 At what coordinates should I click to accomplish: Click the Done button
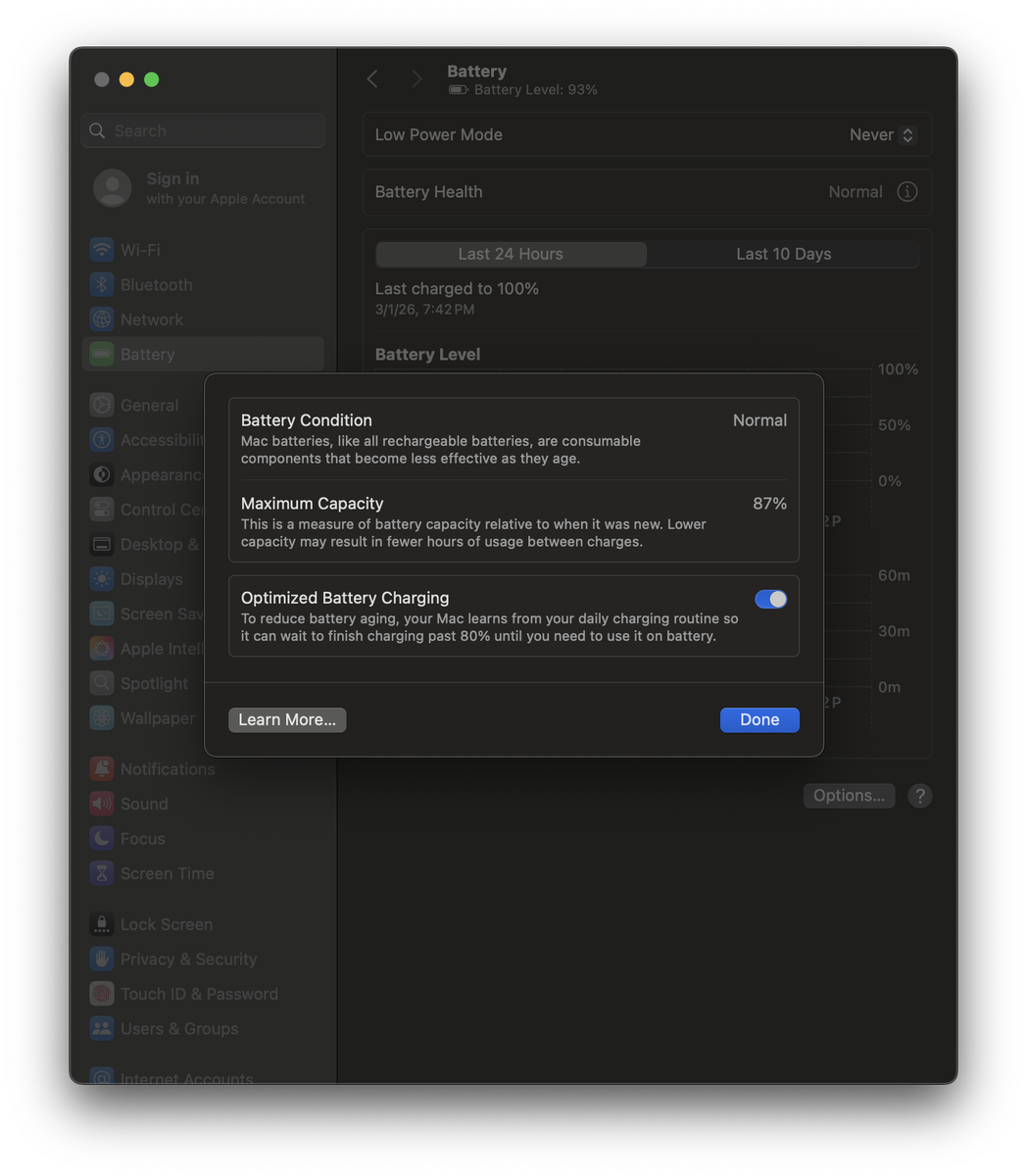[x=759, y=719]
